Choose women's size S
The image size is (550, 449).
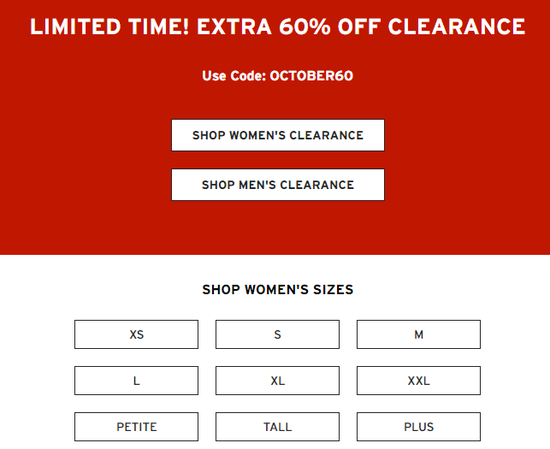[x=277, y=334]
